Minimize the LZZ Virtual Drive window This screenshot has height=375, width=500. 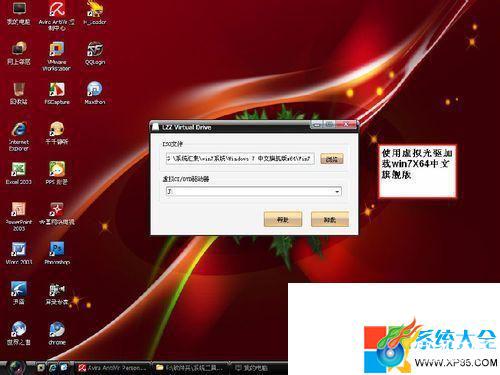[x=317, y=124]
